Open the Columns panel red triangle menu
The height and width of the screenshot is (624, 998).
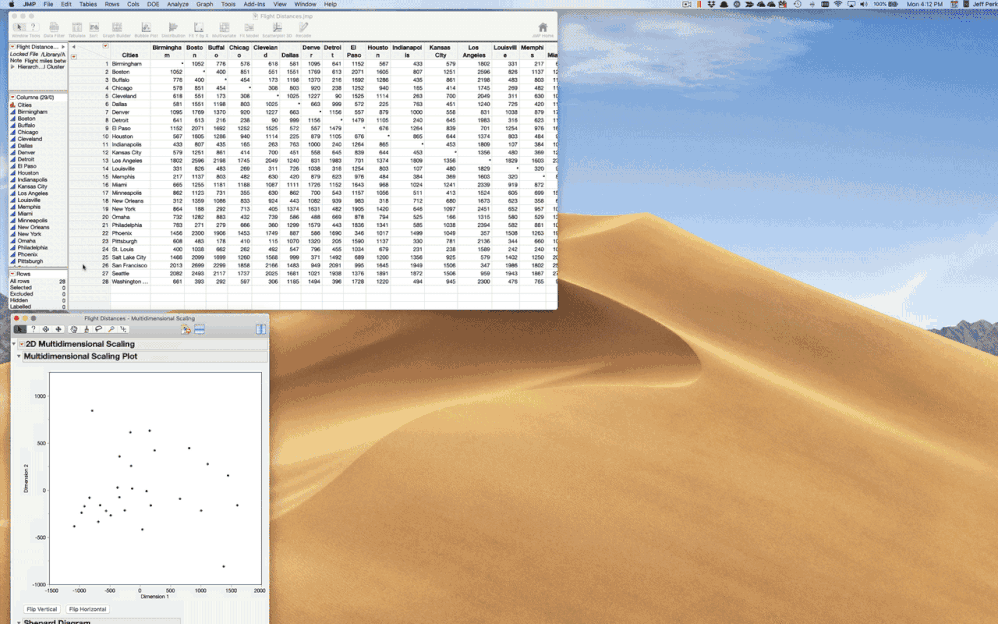coord(13,97)
